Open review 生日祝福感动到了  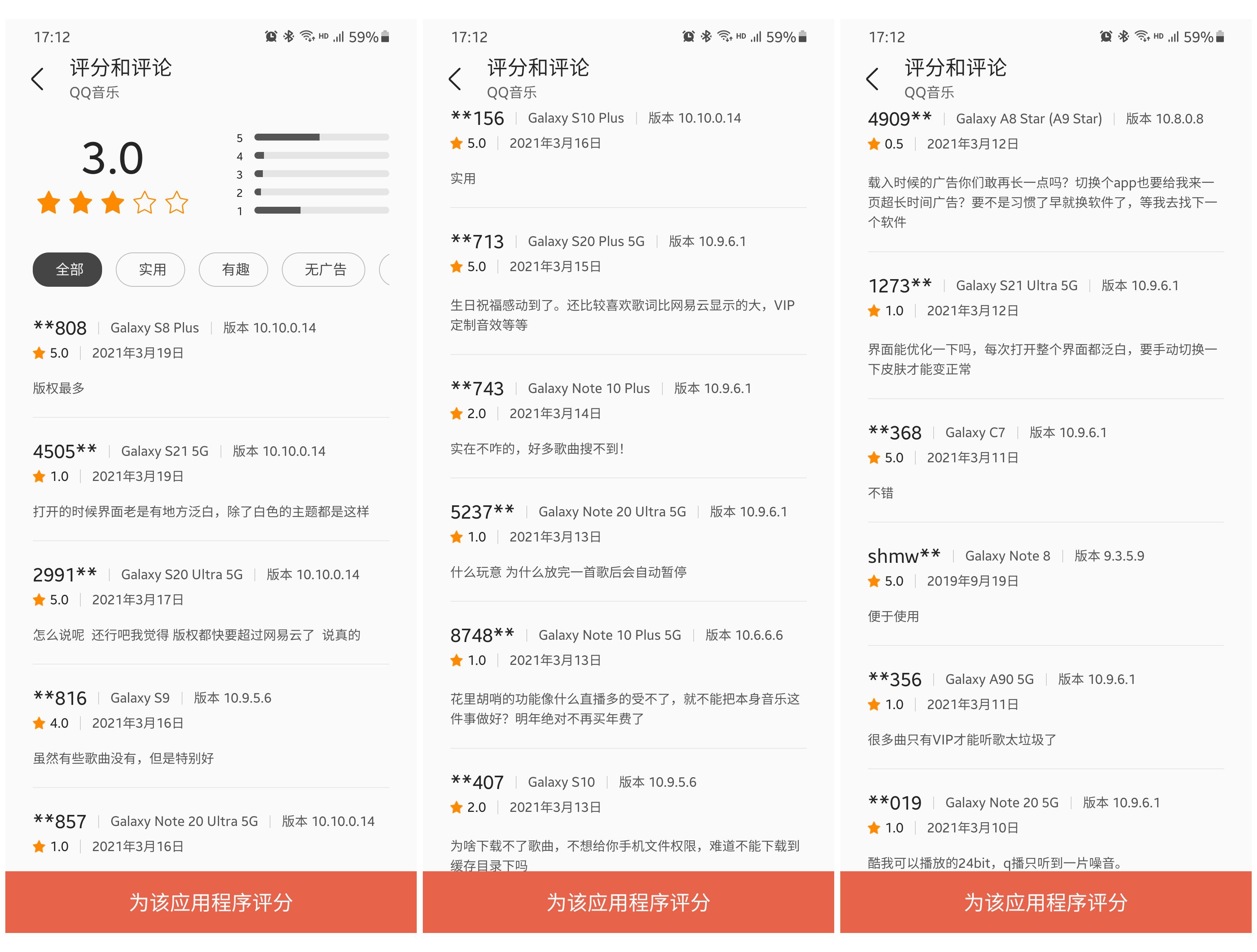coord(622,315)
